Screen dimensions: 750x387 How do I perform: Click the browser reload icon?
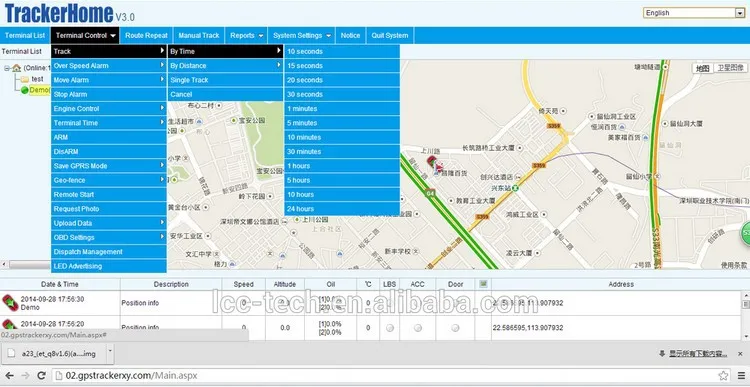pos(42,376)
